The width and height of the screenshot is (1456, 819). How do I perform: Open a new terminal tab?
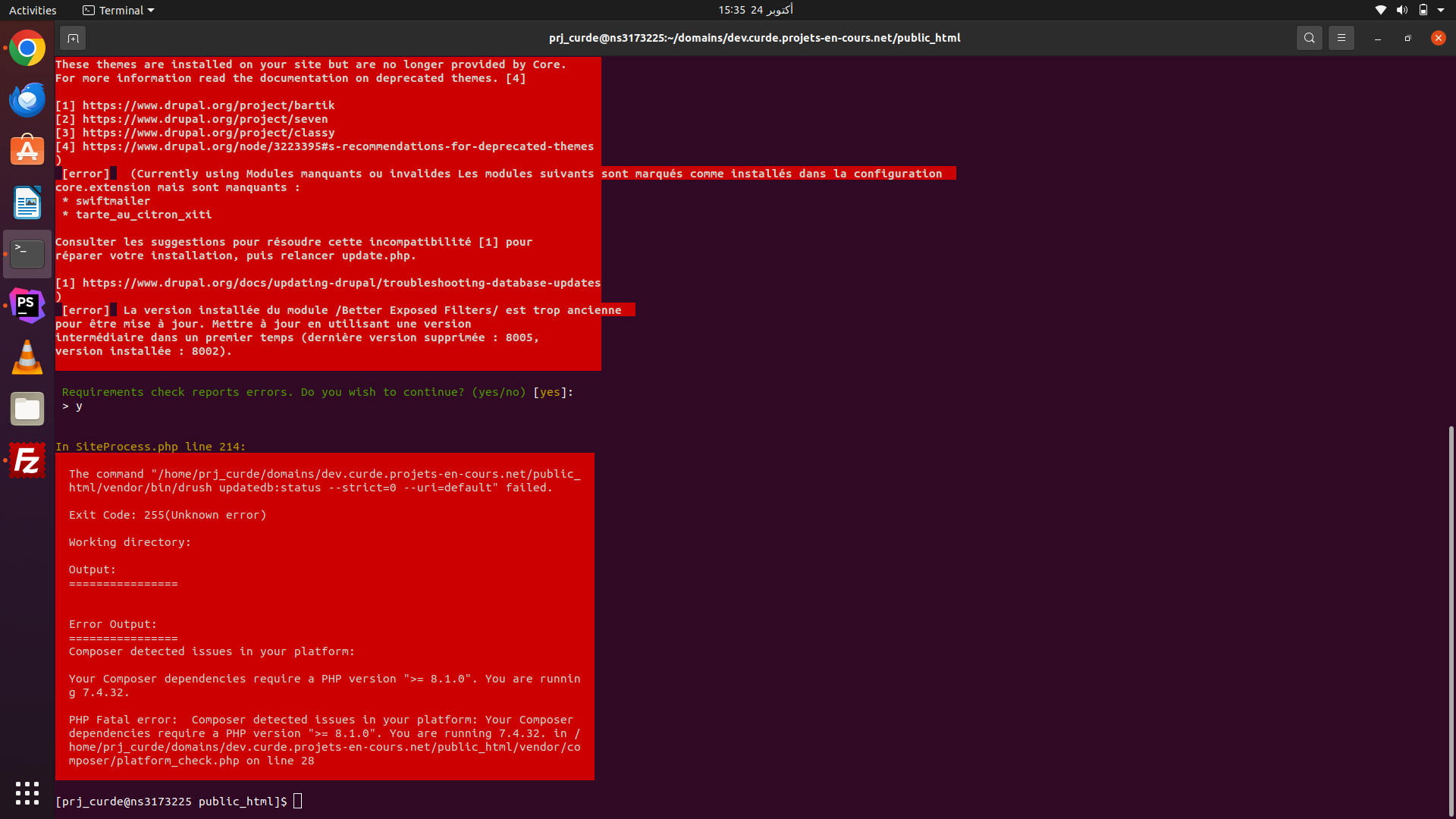[73, 38]
